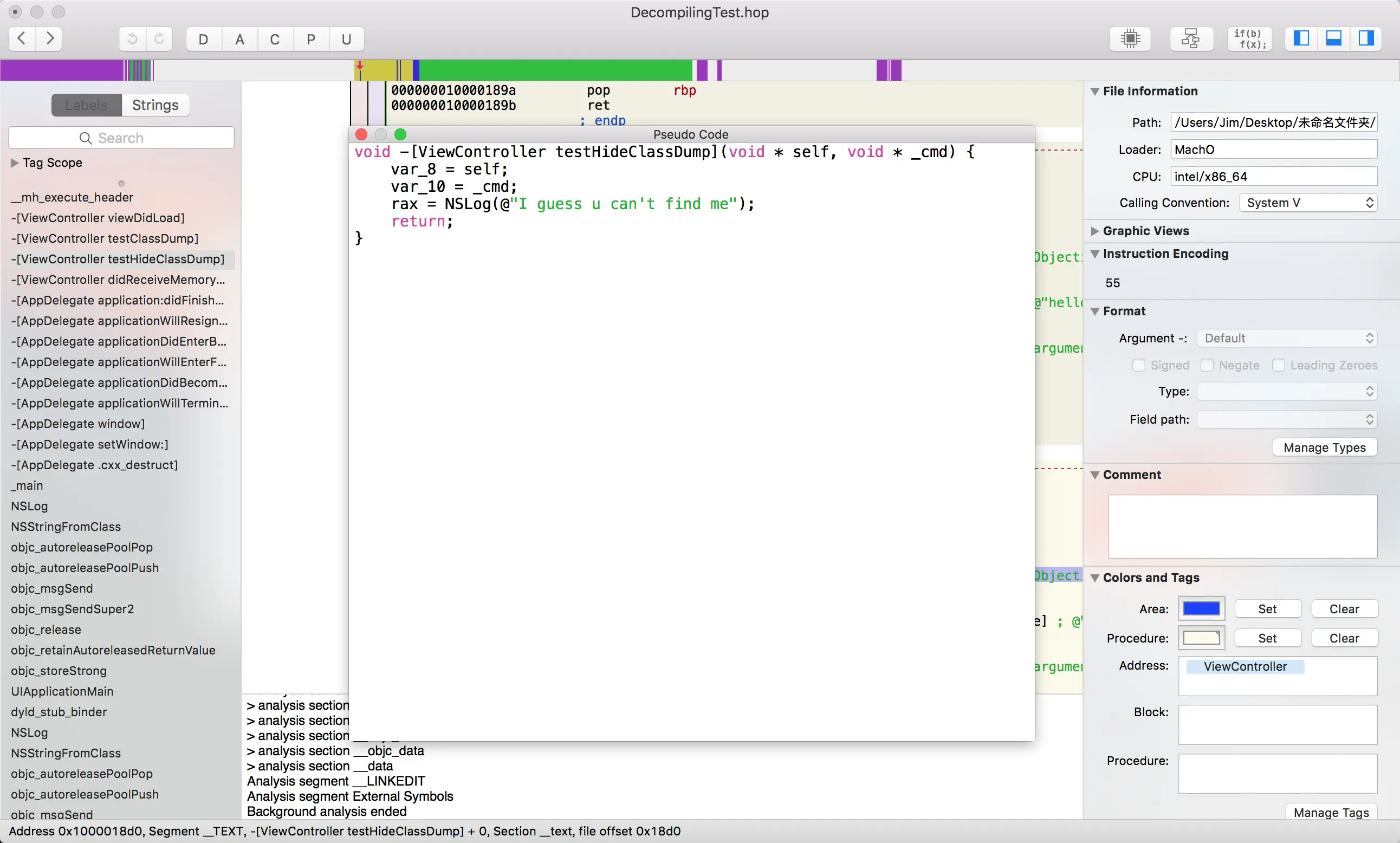Toggle the left sidebar panel
Screen dimensions: 1400x843
1301,38
